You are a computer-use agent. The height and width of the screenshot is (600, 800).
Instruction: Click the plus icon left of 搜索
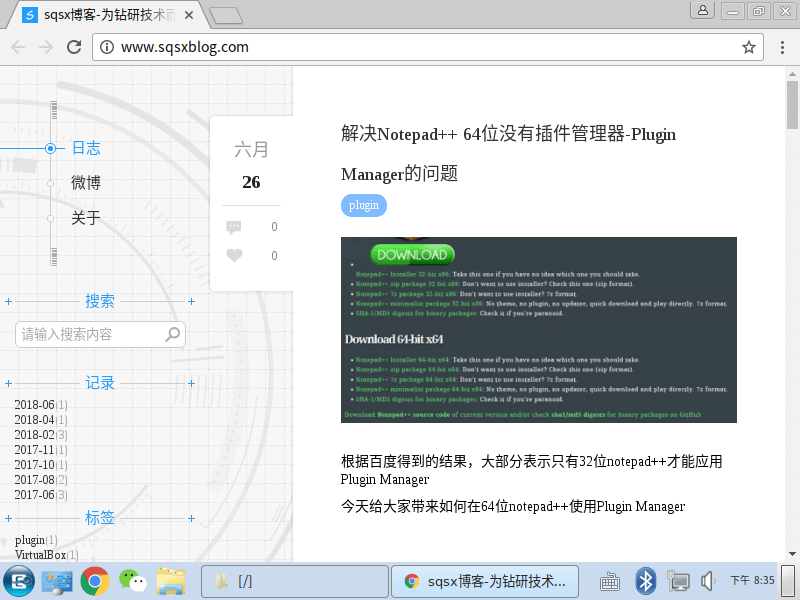tap(8, 302)
